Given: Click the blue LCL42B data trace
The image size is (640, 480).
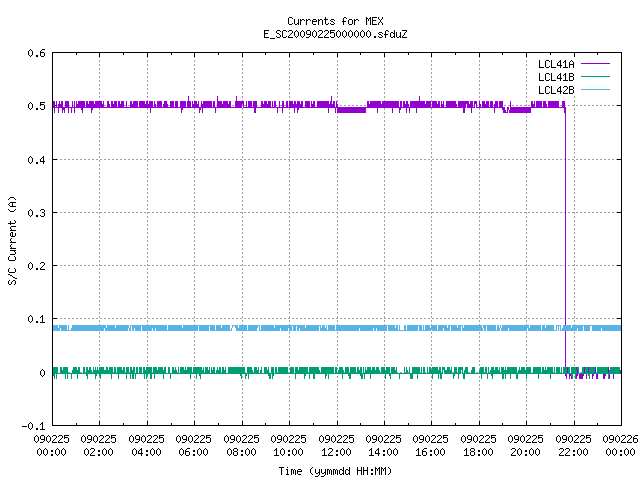Looking at the screenshot, I should [x=337, y=328].
